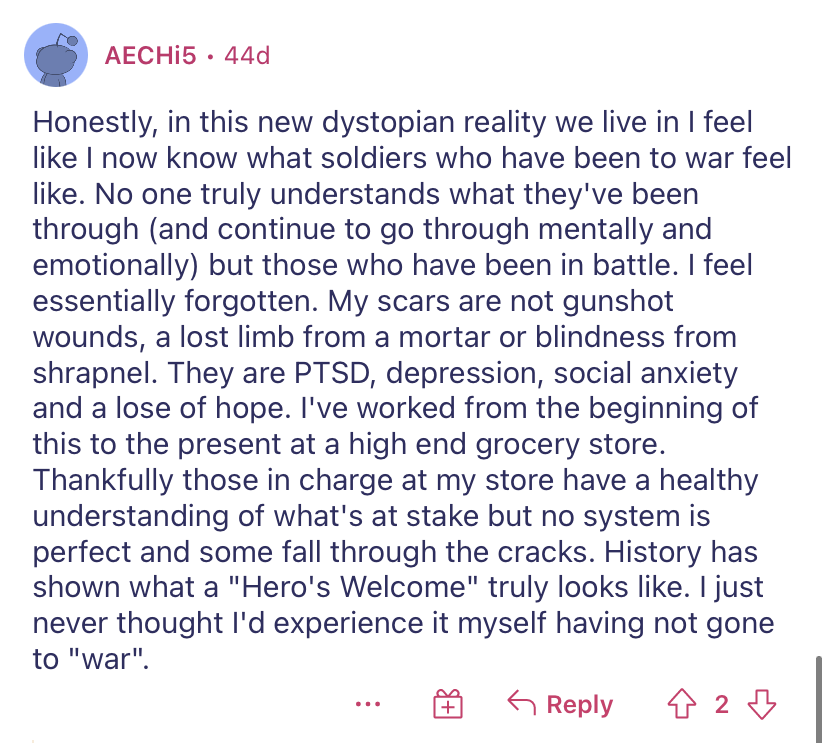
Task: Open the comment's three-dot options menu
Action: 368,704
